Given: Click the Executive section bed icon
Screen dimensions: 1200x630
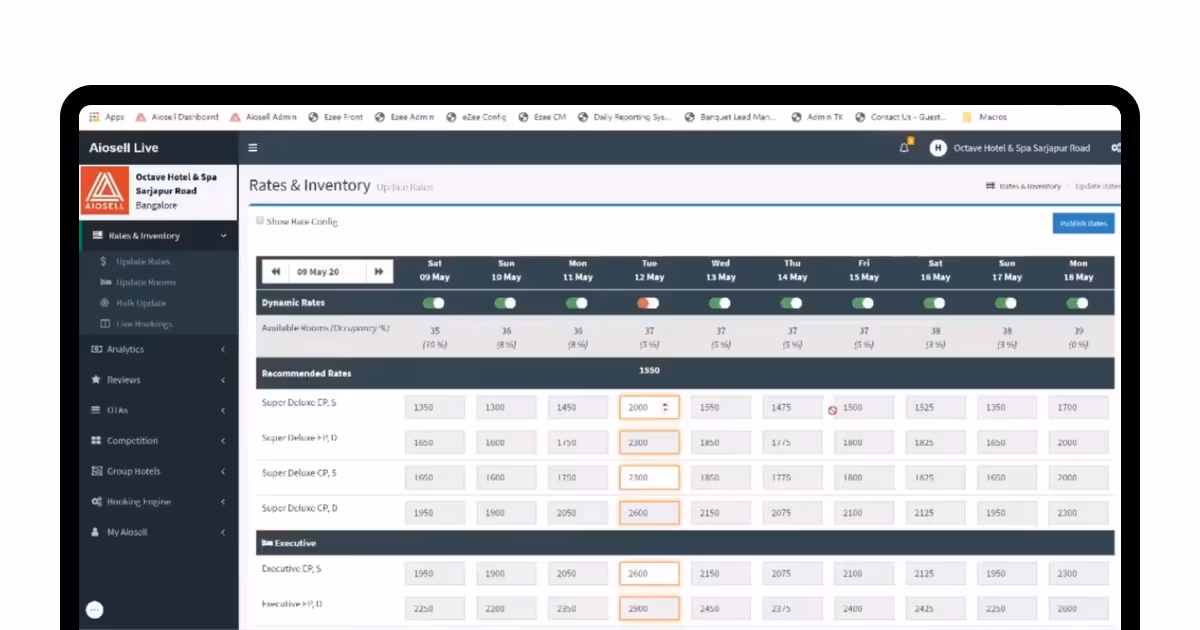Looking at the screenshot, I should pos(266,543).
